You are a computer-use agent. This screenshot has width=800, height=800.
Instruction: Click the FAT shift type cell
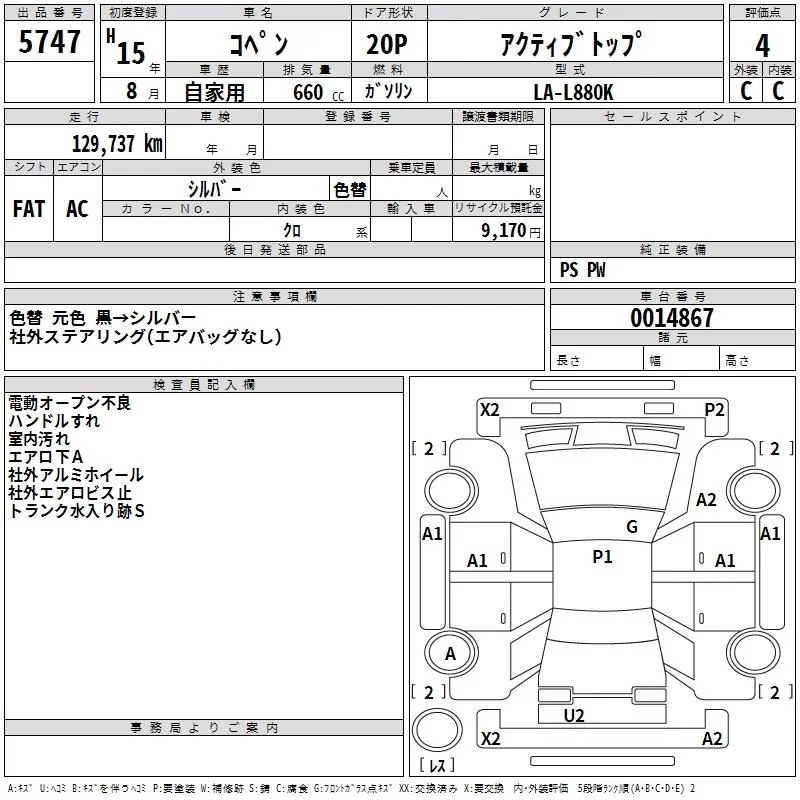coord(29,208)
